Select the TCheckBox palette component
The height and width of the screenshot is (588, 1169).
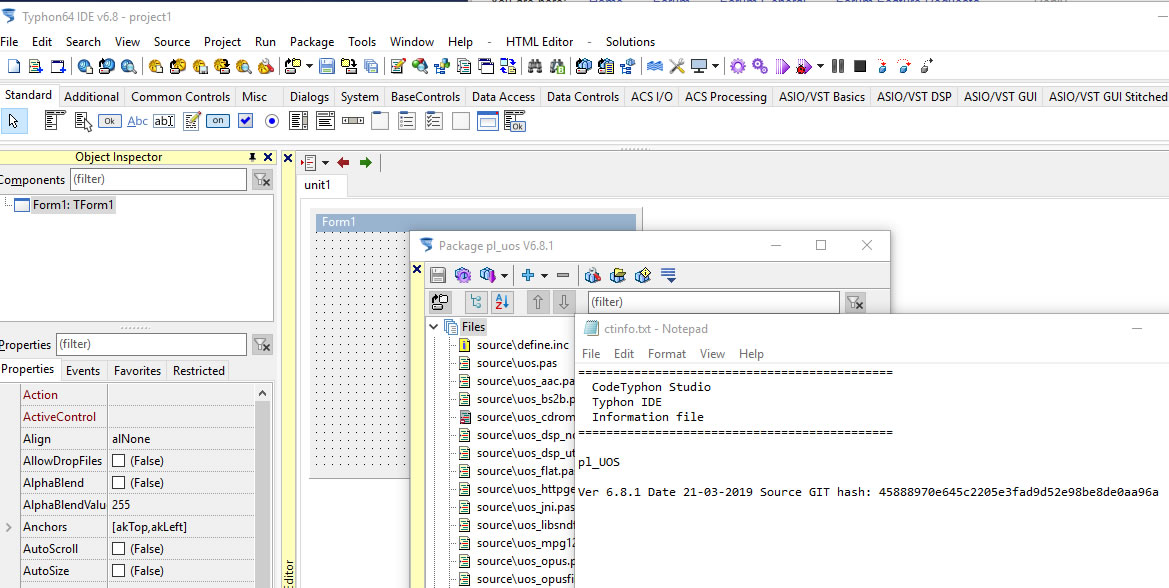click(x=245, y=121)
